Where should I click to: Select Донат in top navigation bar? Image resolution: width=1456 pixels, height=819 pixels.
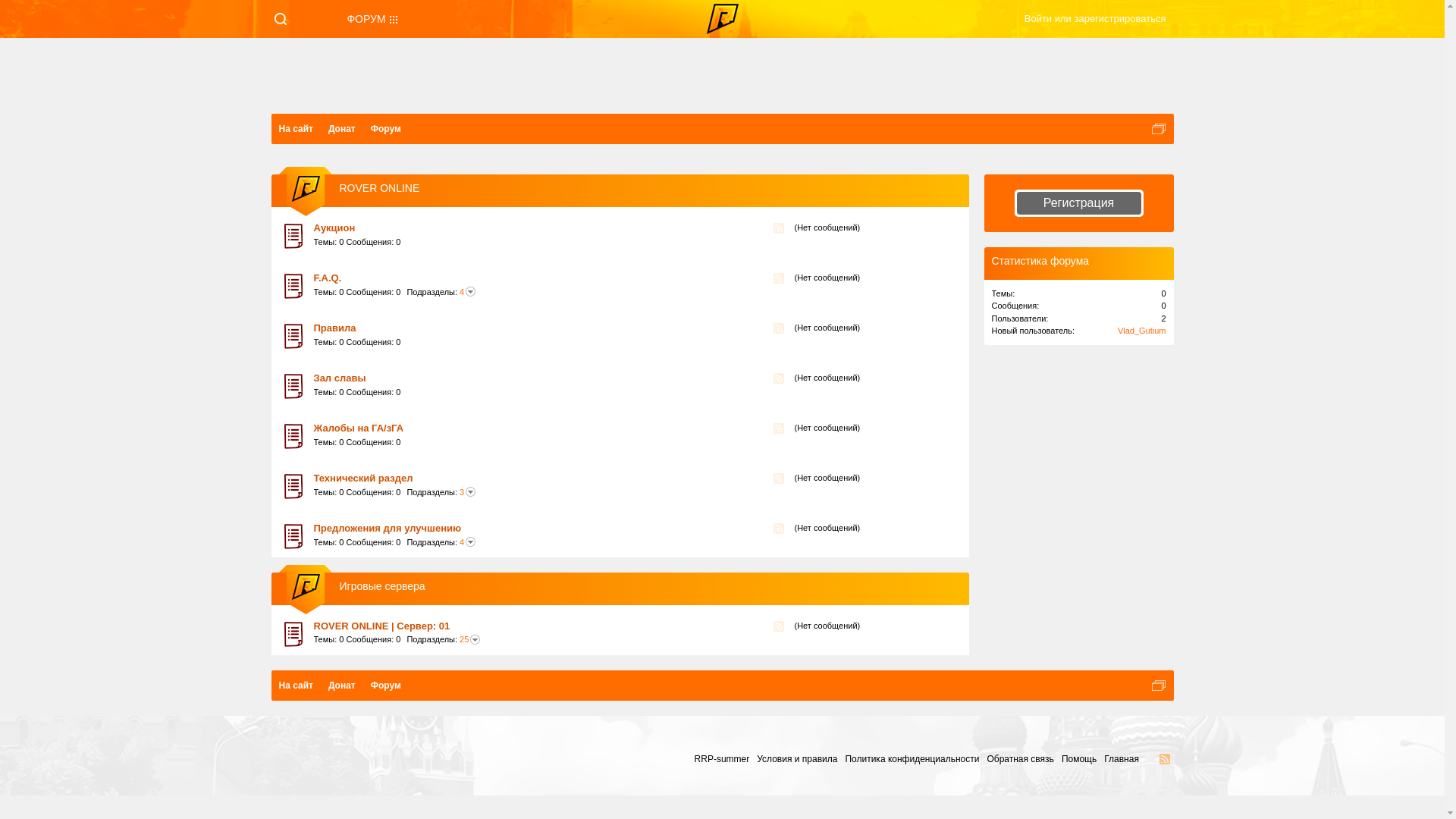[341, 129]
